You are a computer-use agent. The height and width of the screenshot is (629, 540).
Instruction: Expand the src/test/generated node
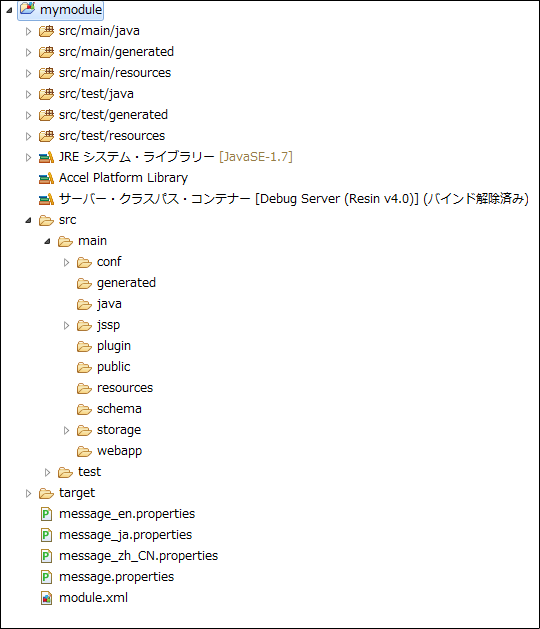pyautogui.click(x=28, y=115)
